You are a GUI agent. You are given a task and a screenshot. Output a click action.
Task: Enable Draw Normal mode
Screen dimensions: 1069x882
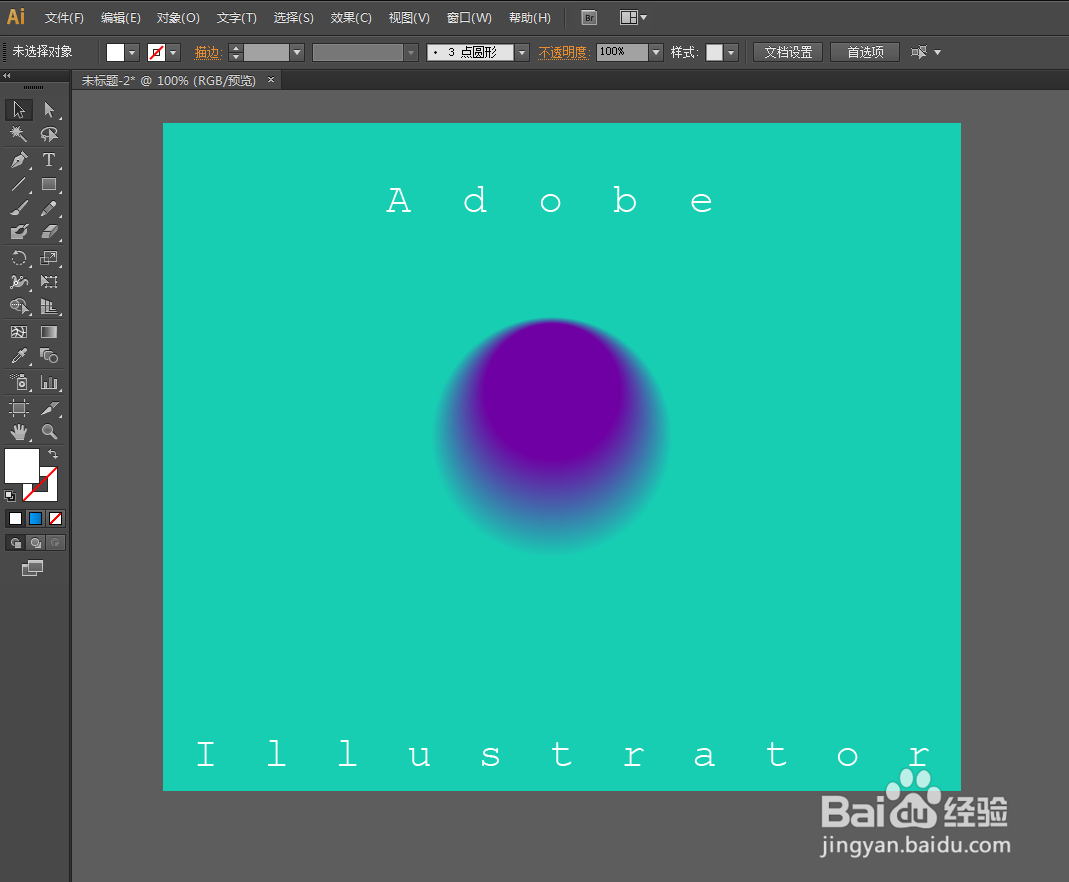pos(15,543)
